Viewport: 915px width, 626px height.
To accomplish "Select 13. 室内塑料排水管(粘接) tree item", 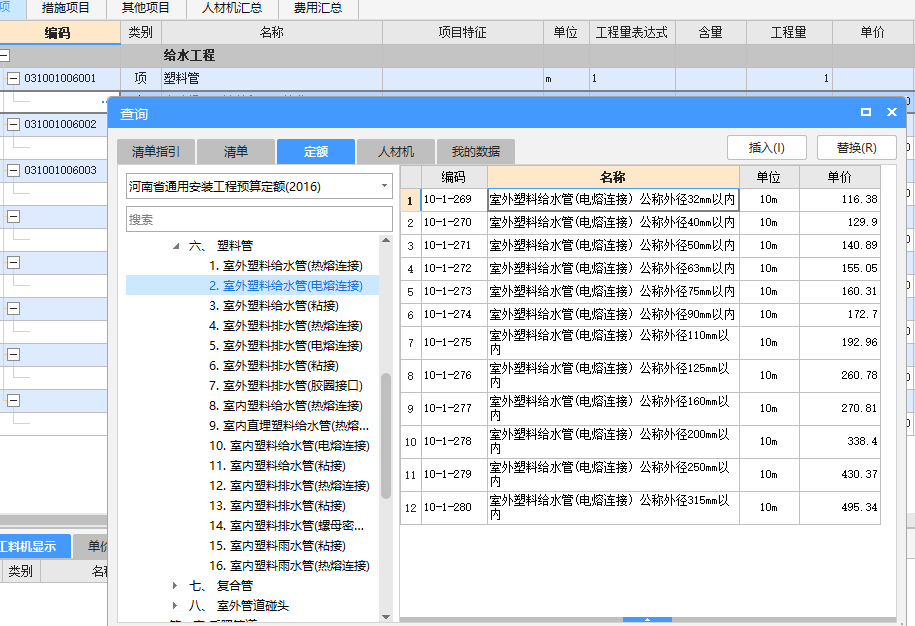I will tap(277, 506).
